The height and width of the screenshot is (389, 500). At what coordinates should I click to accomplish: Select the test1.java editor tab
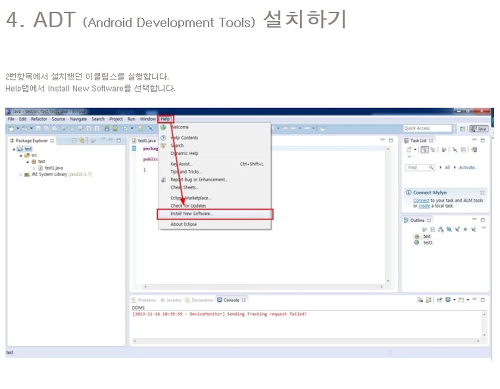pos(144,141)
